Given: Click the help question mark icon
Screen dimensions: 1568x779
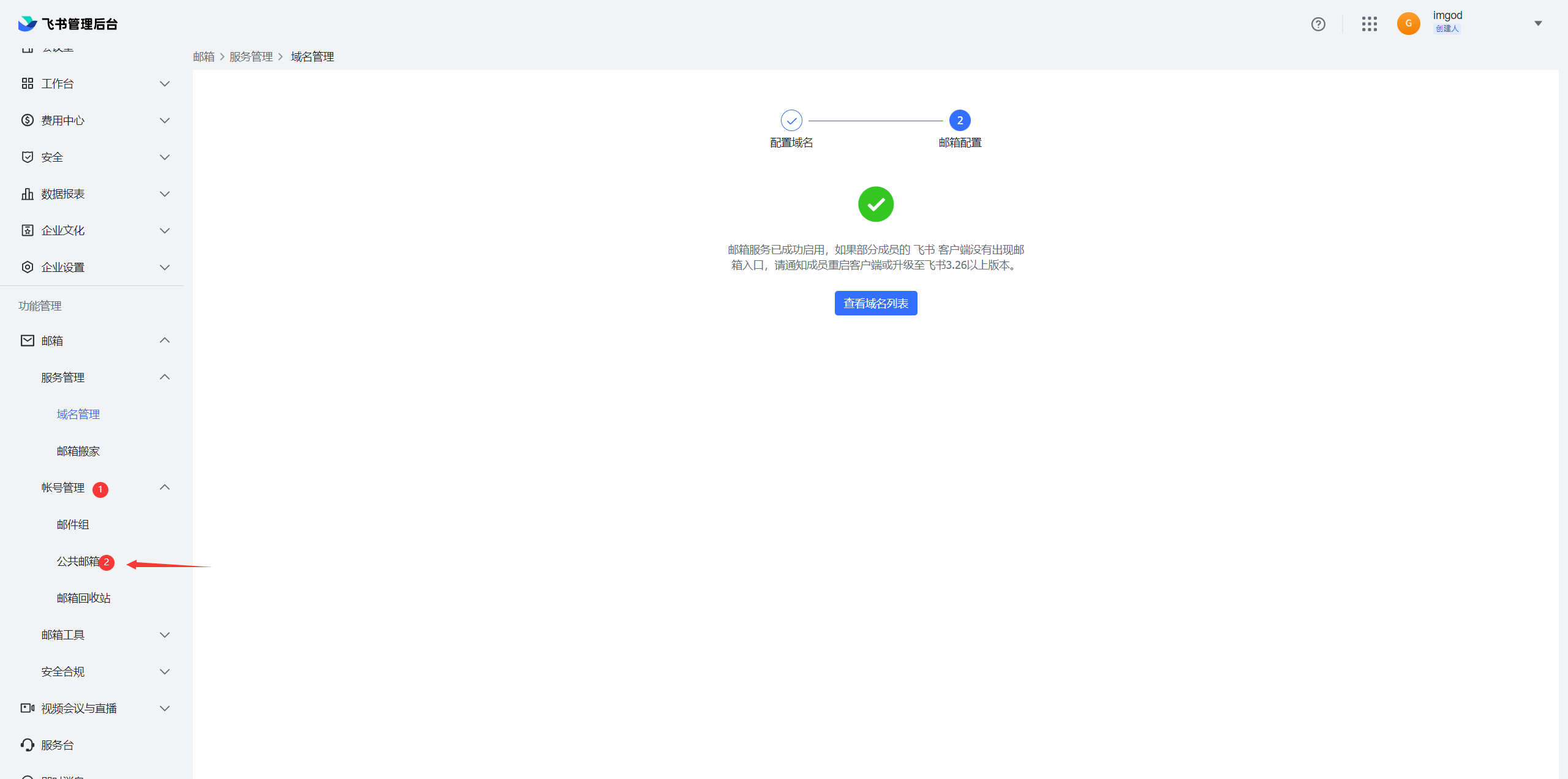Looking at the screenshot, I should 1318,24.
